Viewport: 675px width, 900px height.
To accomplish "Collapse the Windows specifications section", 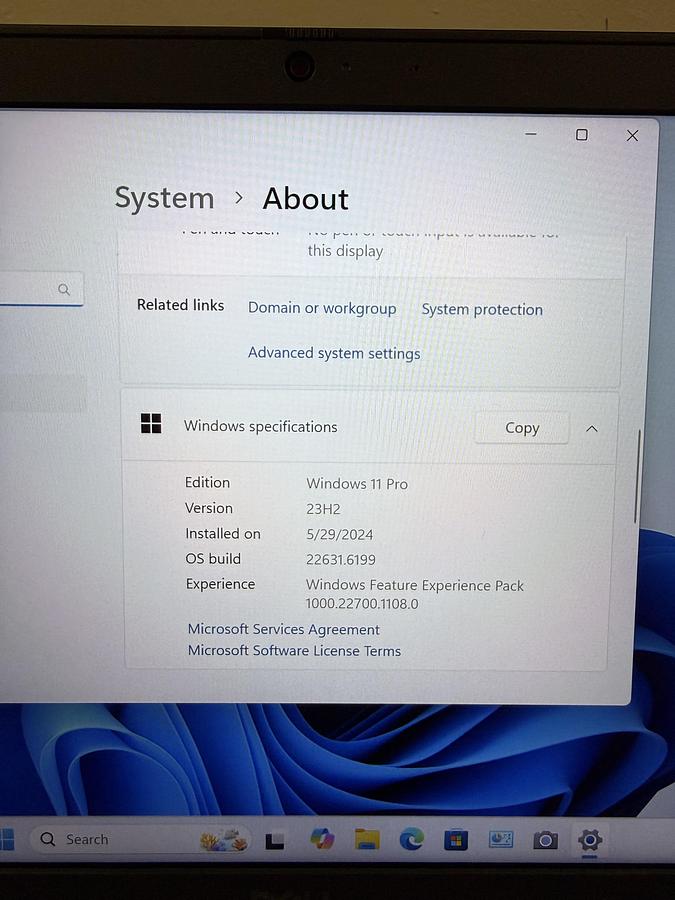I will (x=592, y=429).
